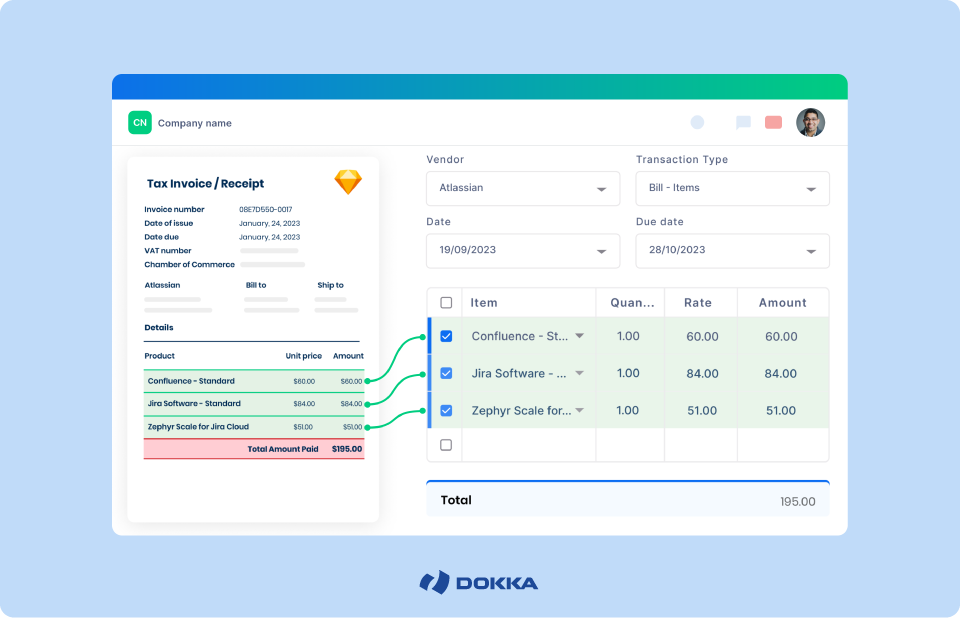Click the empty item cell in last row
This screenshot has width=960, height=618.
528,445
